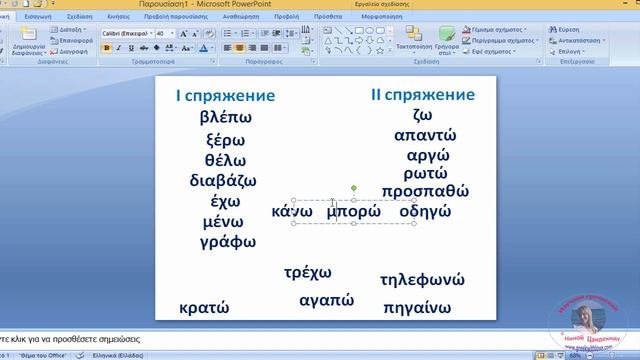This screenshot has height=360, width=640.
Task: Select the Oval shape
Action: pyautogui.click(x=370, y=31)
